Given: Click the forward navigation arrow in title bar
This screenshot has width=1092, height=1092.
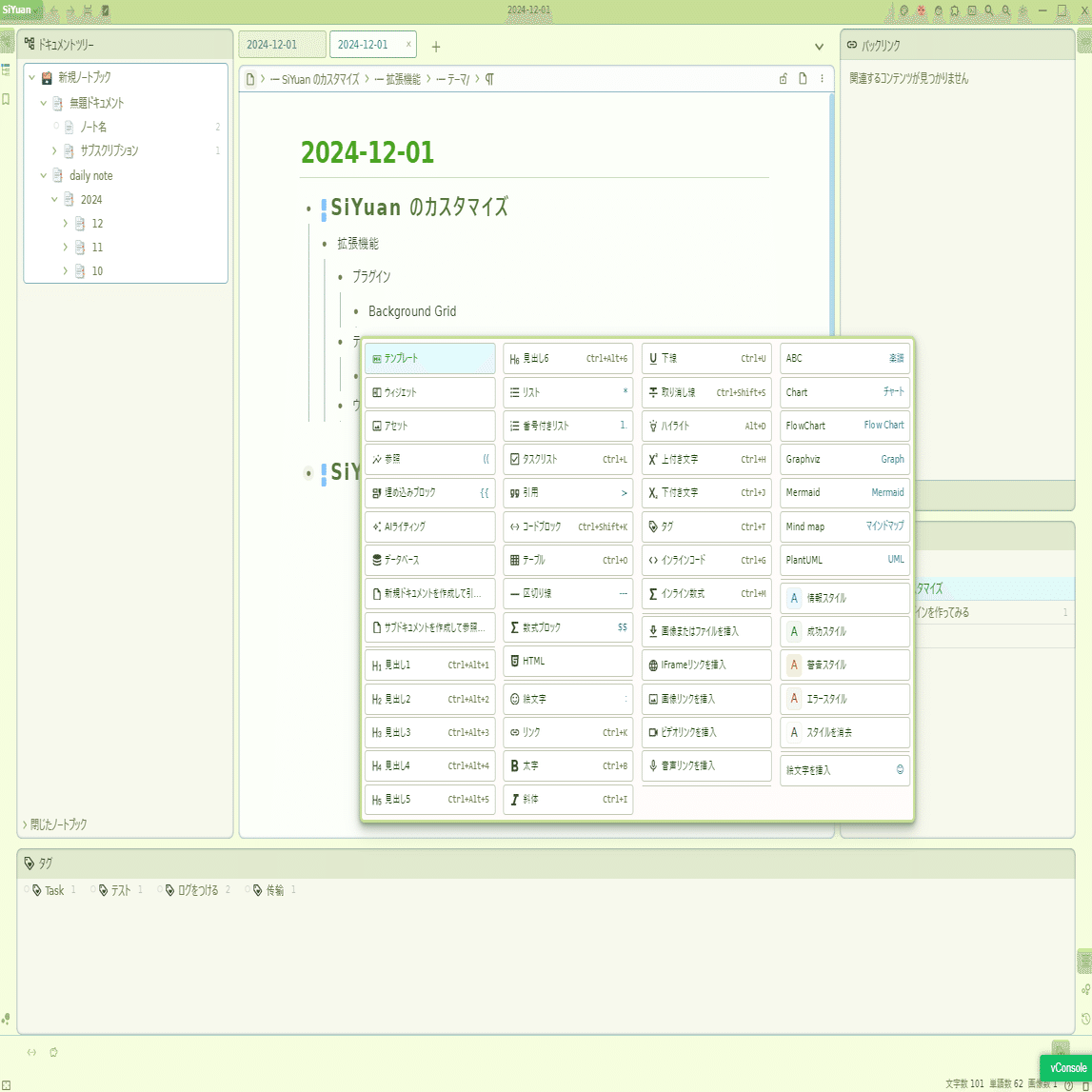Looking at the screenshot, I should point(70,10).
